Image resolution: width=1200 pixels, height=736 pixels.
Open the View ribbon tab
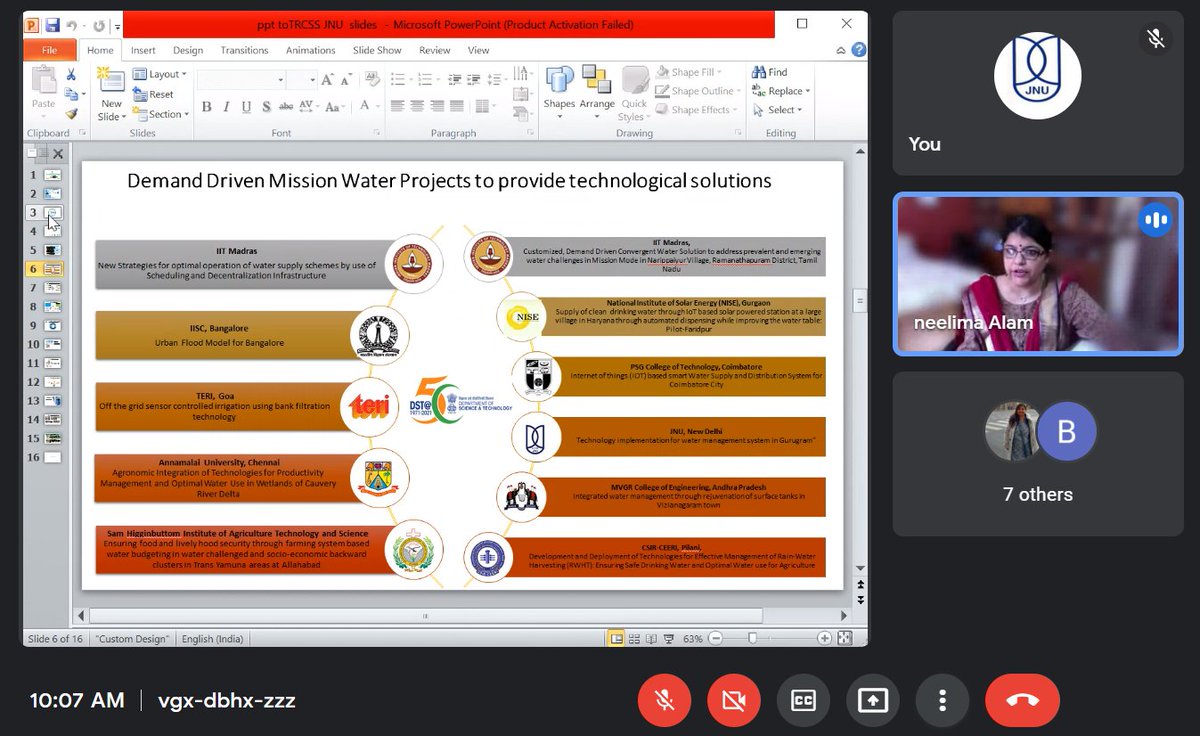[479, 50]
